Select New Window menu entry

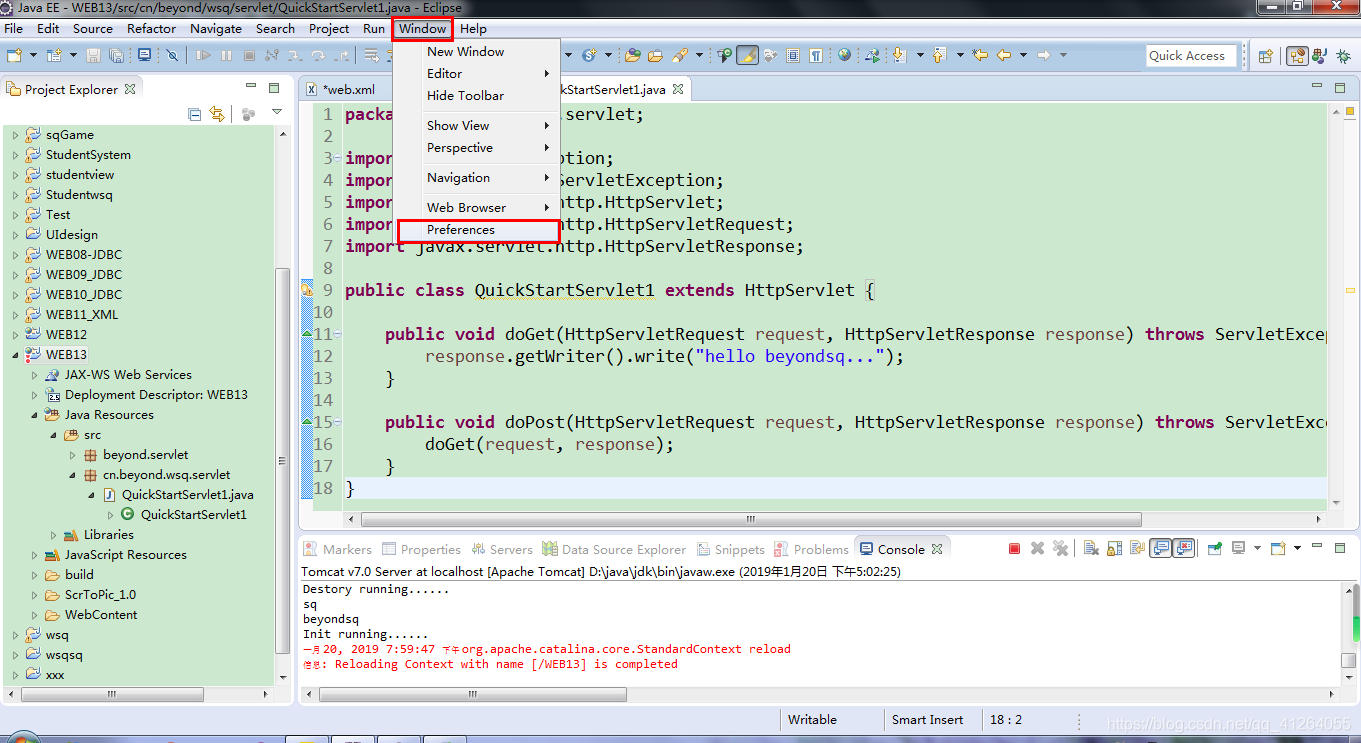click(476, 52)
